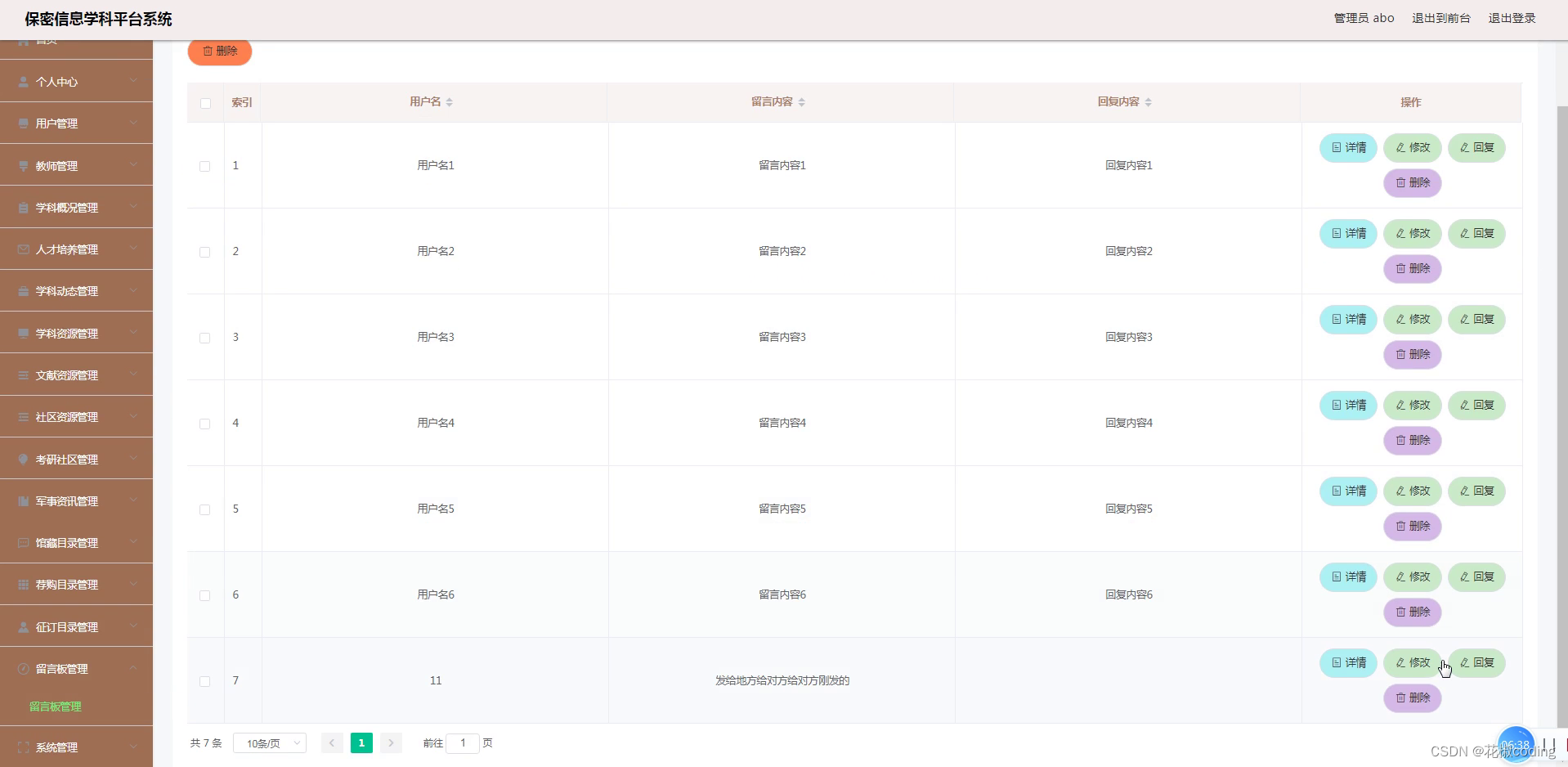Check the row 2 checkbox

click(x=205, y=252)
